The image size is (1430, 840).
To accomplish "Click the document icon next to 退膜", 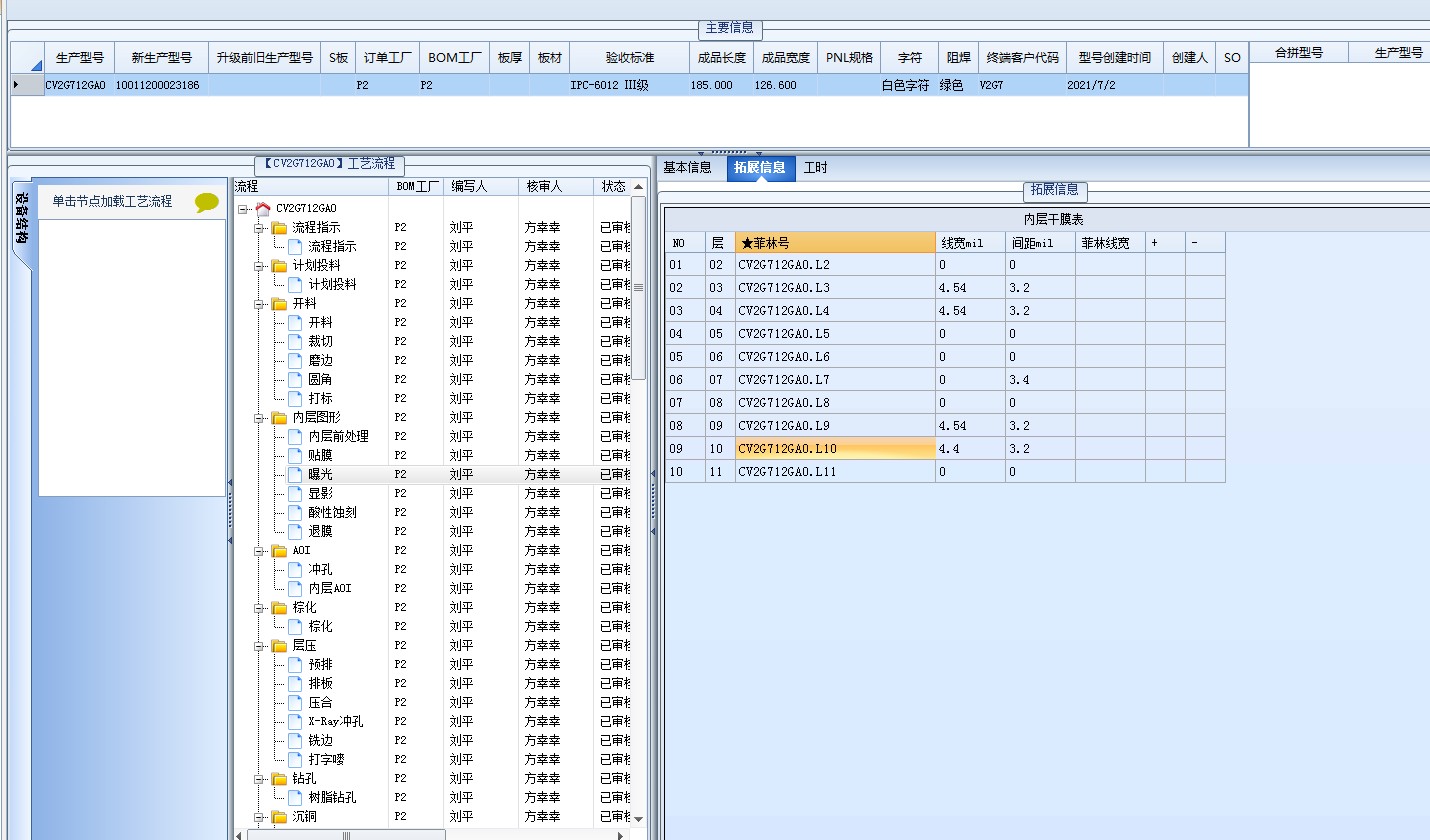I will pos(295,532).
